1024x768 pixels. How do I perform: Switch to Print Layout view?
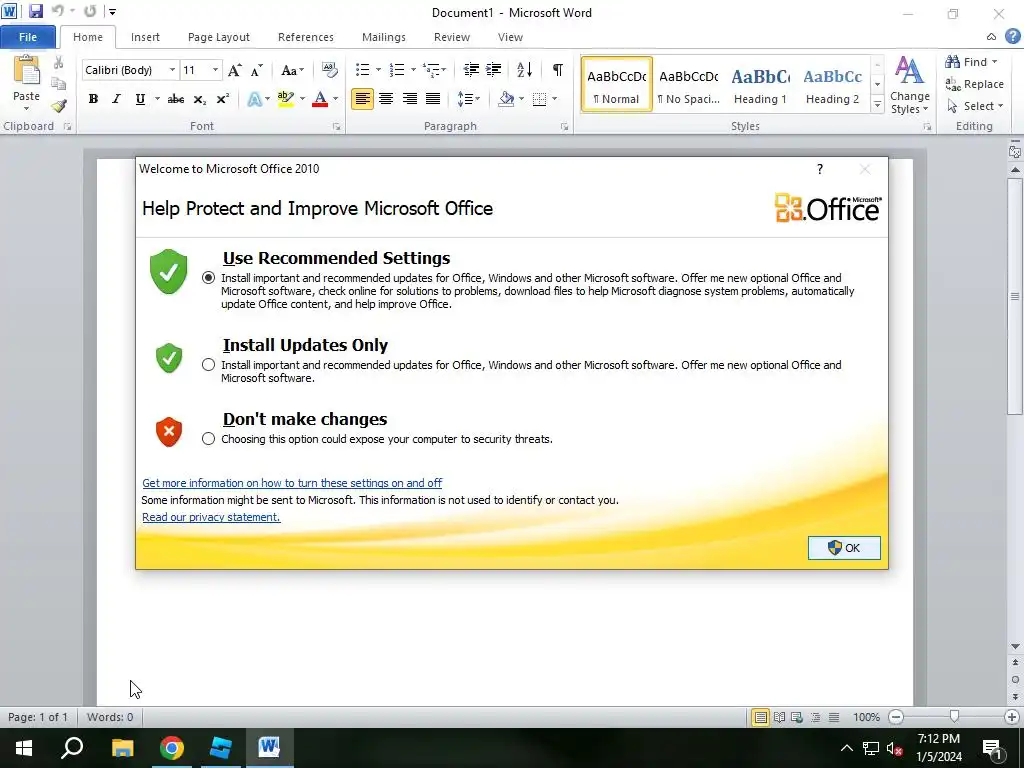pos(760,717)
